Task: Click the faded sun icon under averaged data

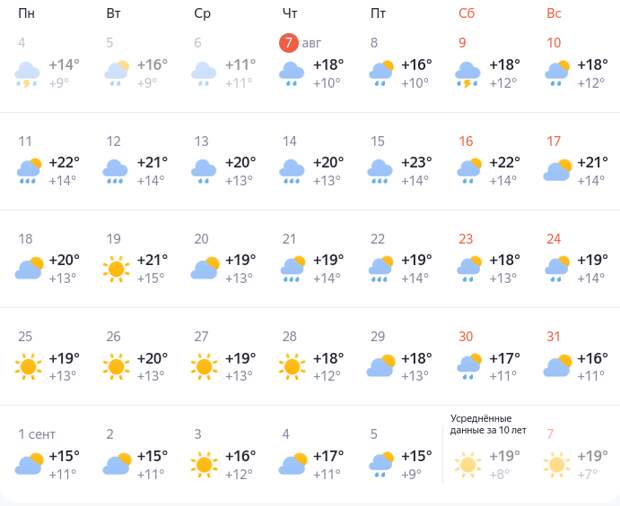Action: coord(468,465)
